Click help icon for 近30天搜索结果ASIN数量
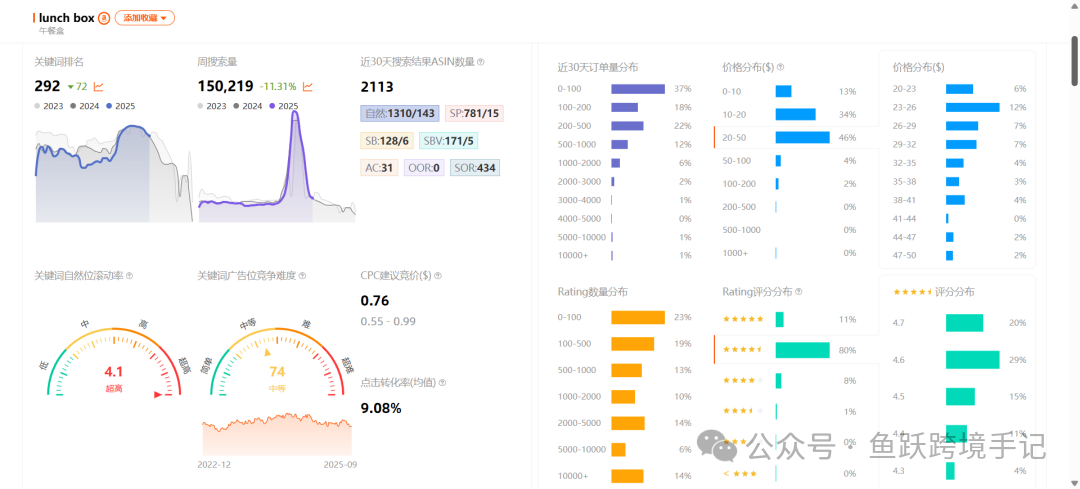This screenshot has width=1080, height=489. (481, 61)
